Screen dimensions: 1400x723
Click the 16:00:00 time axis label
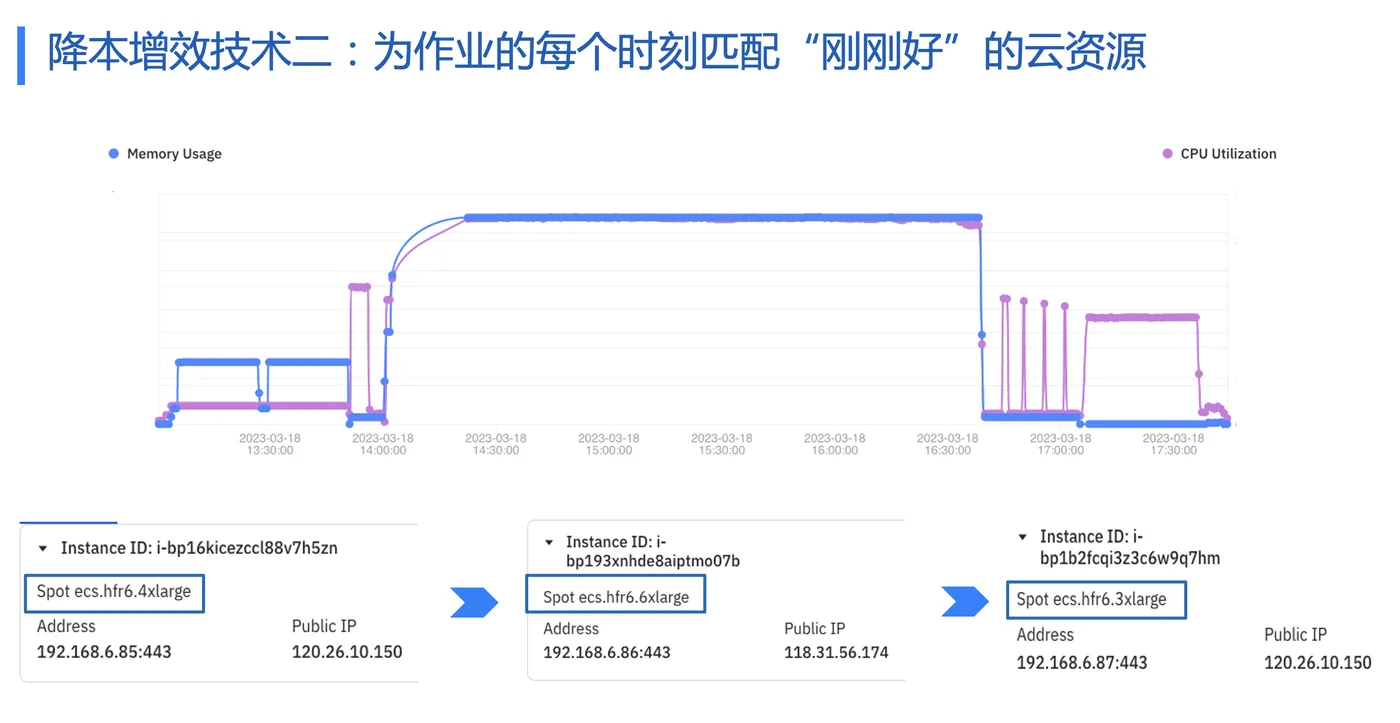pyautogui.click(x=835, y=444)
